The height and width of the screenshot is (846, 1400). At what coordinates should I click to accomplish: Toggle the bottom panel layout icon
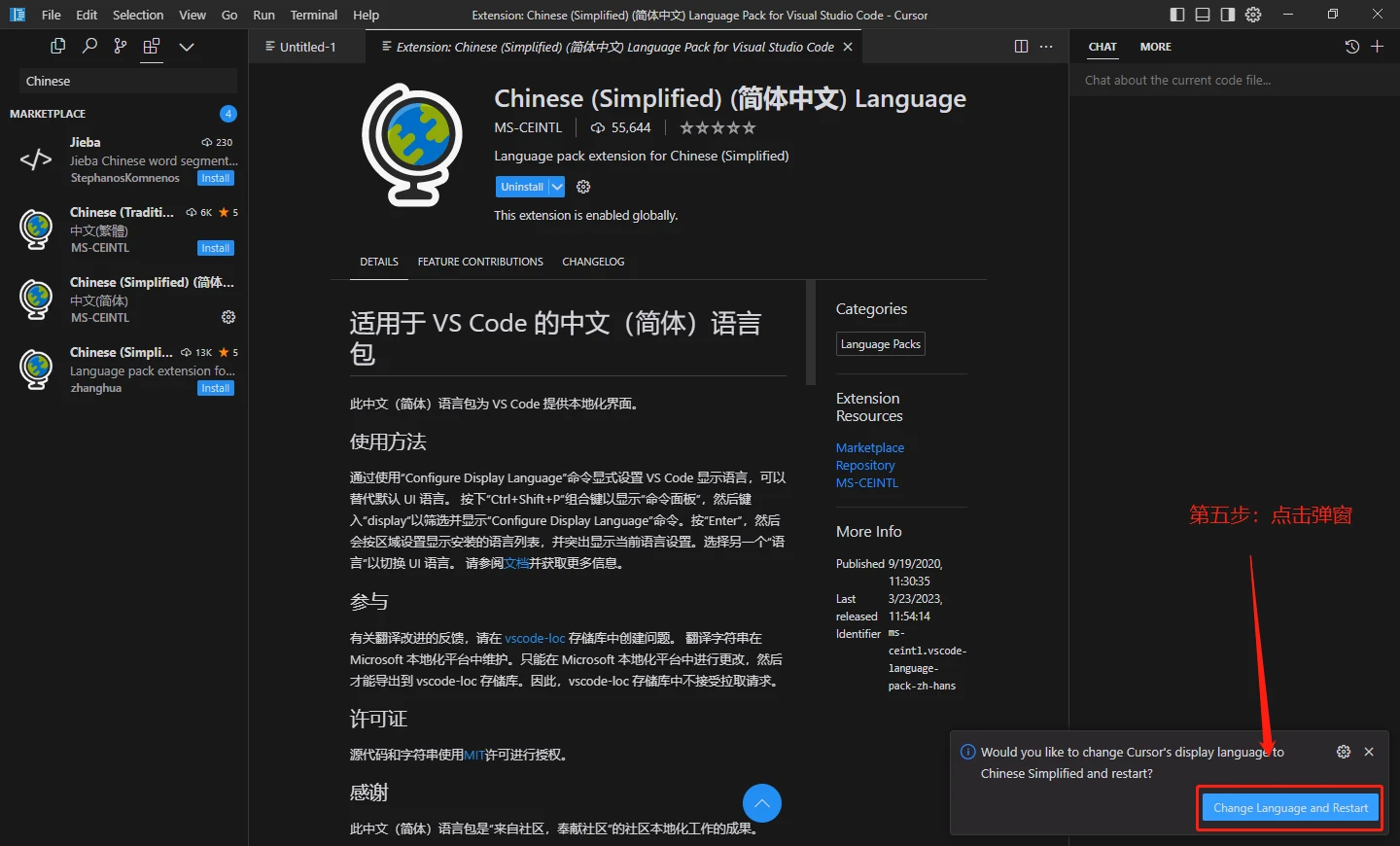[x=1203, y=15]
